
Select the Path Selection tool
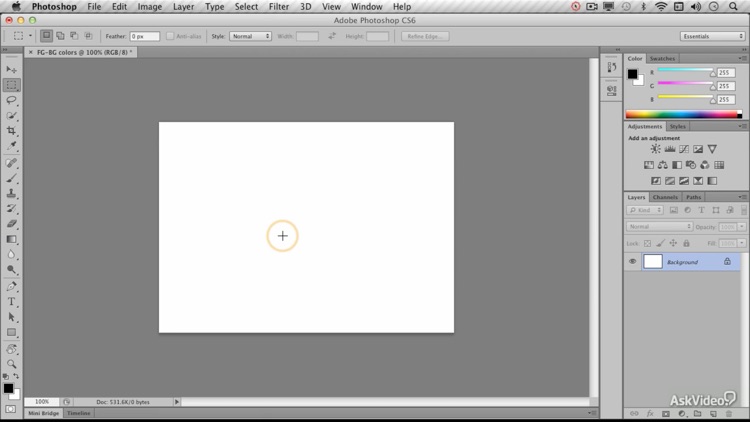click(11, 317)
